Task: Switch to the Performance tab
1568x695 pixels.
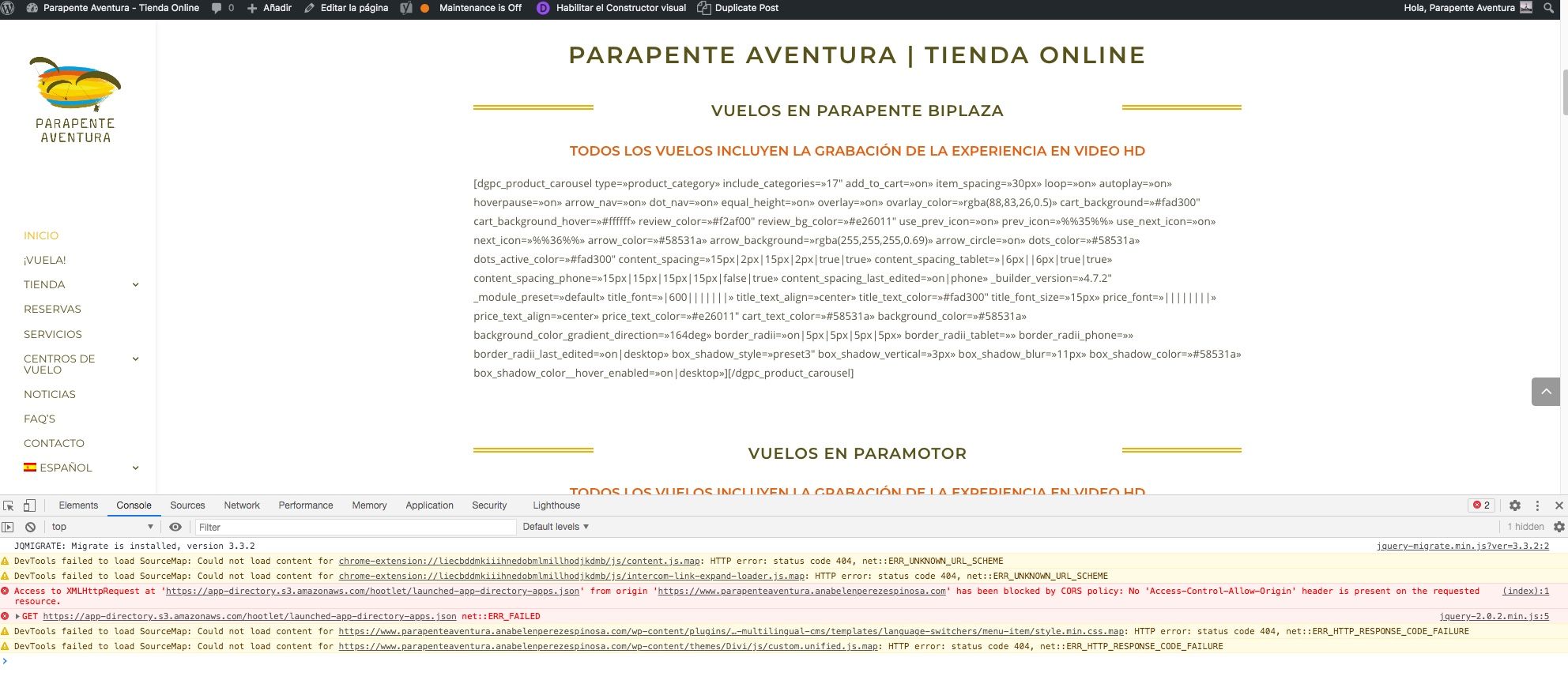Action: pyautogui.click(x=306, y=505)
